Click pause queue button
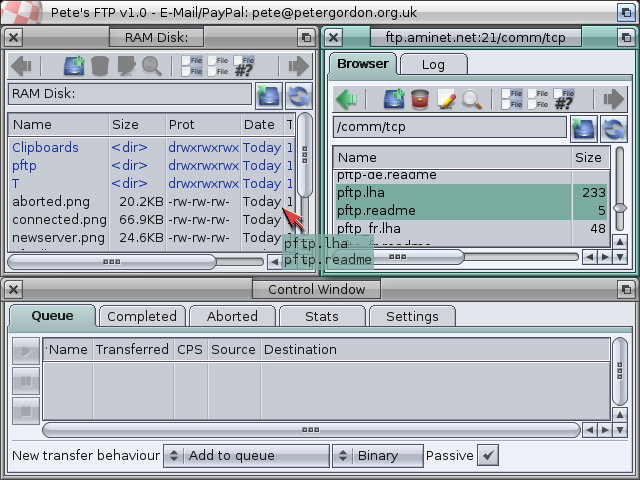This screenshot has width=640, height=480. (26, 381)
